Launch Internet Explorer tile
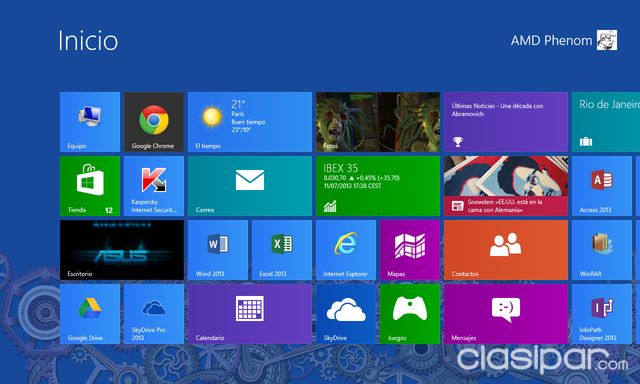The height and width of the screenshot is (384, 640). tap(346, 250)
